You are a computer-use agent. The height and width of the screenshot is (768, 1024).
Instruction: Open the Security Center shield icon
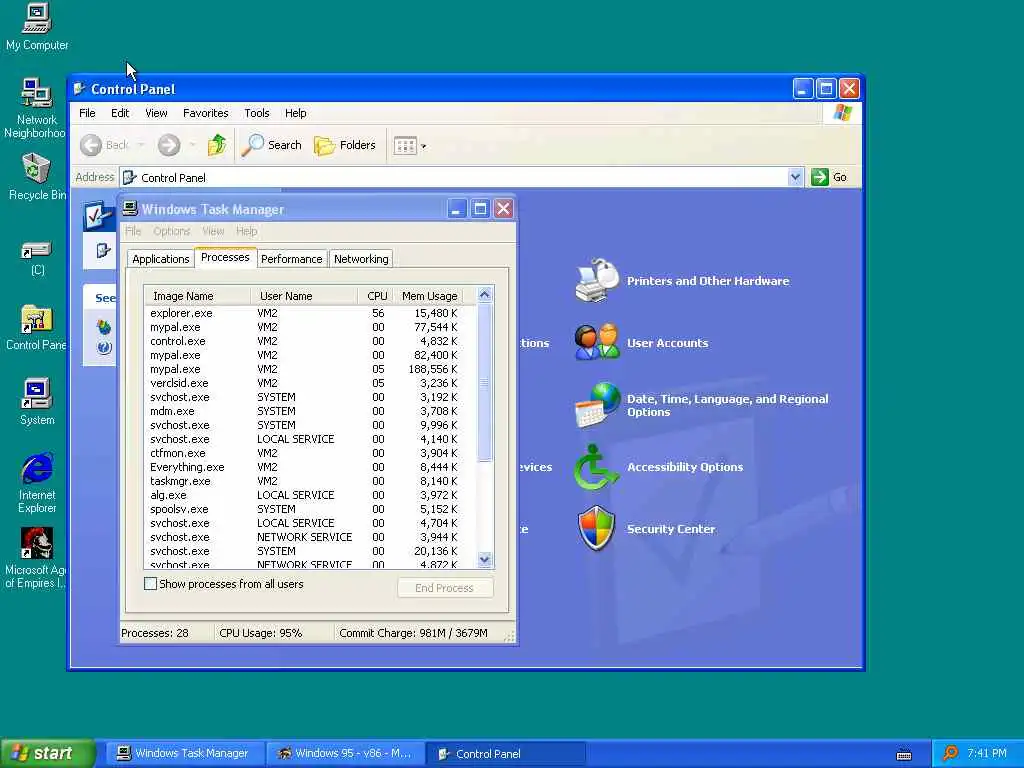(x=596, y=528)
